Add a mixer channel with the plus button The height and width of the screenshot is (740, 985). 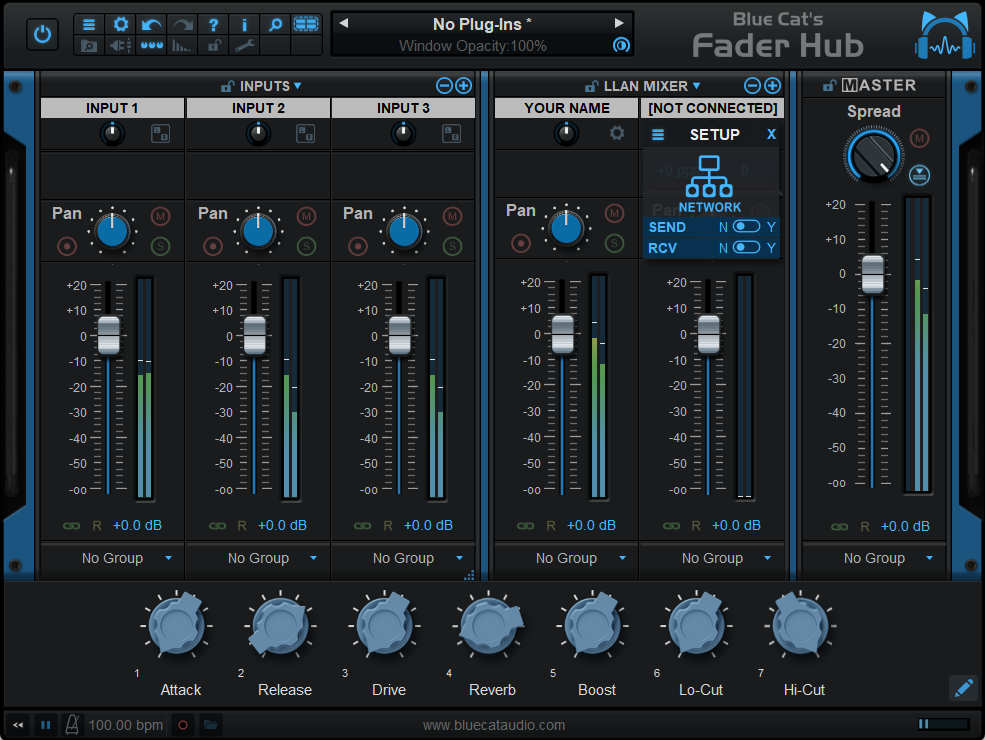click(771, 86)
